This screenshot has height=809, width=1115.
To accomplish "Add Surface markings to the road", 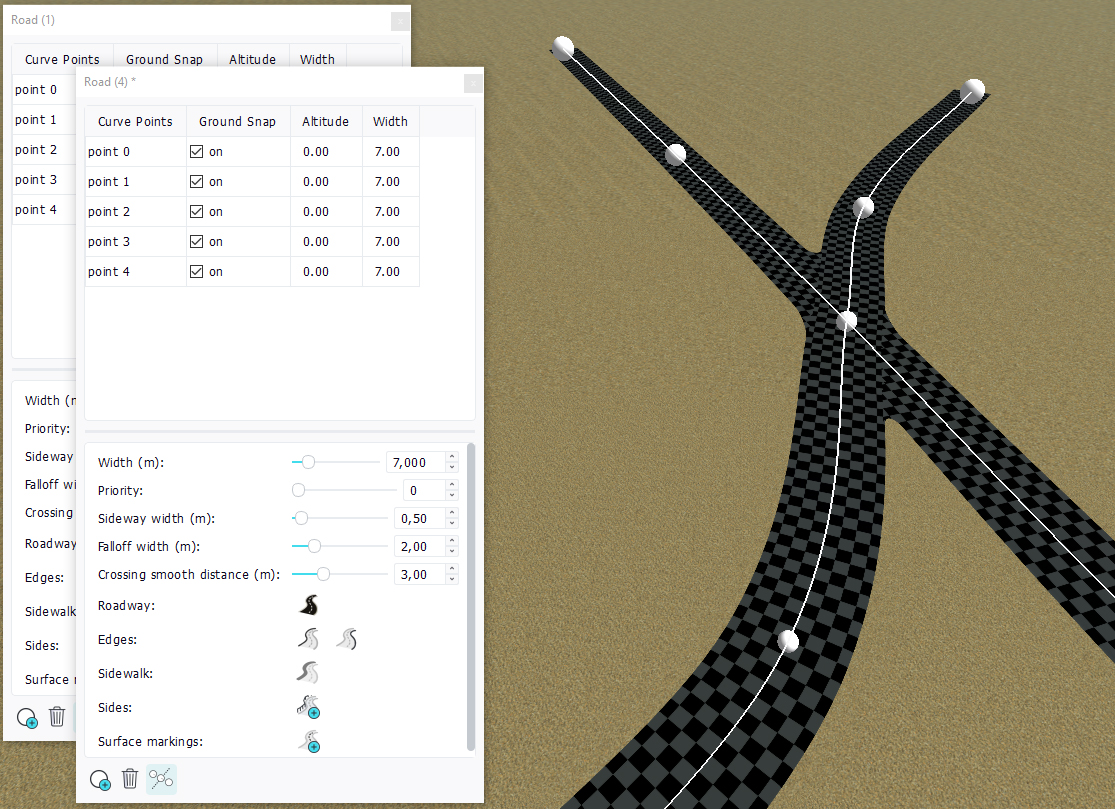I will 308,742.
